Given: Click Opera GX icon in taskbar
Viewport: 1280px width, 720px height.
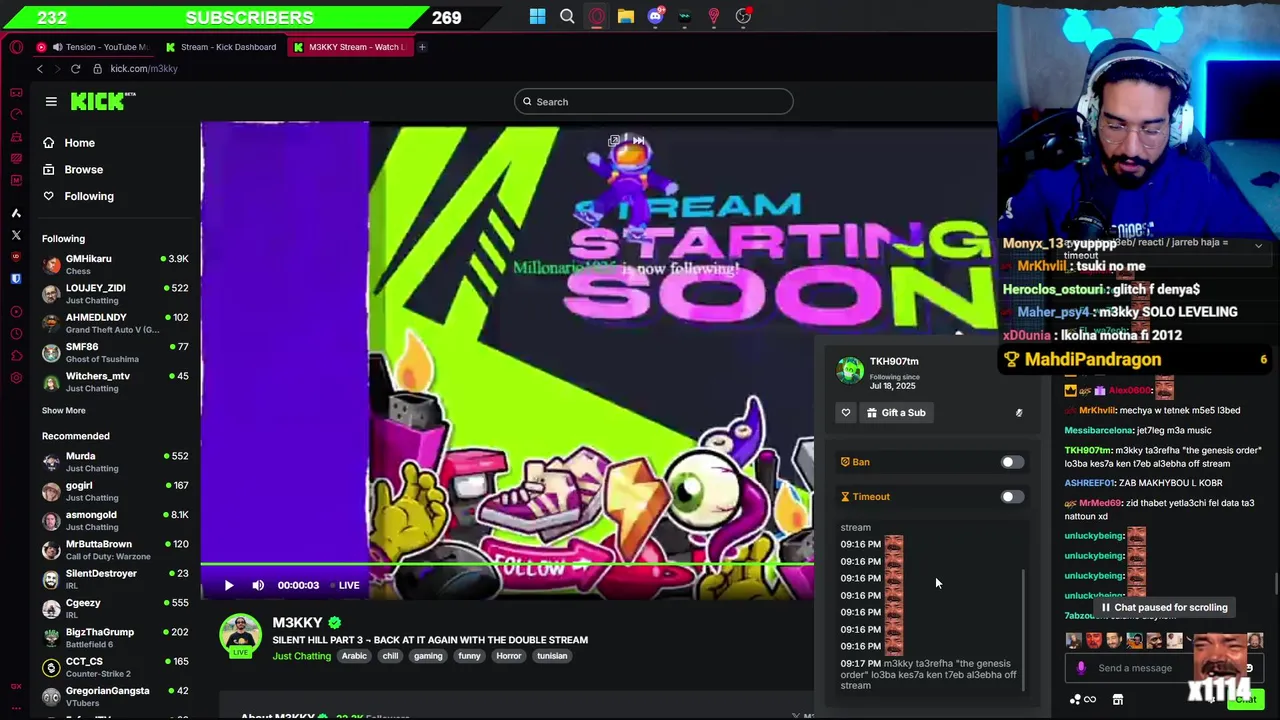Looking at the screenshot, I should [x=596, y=16].
